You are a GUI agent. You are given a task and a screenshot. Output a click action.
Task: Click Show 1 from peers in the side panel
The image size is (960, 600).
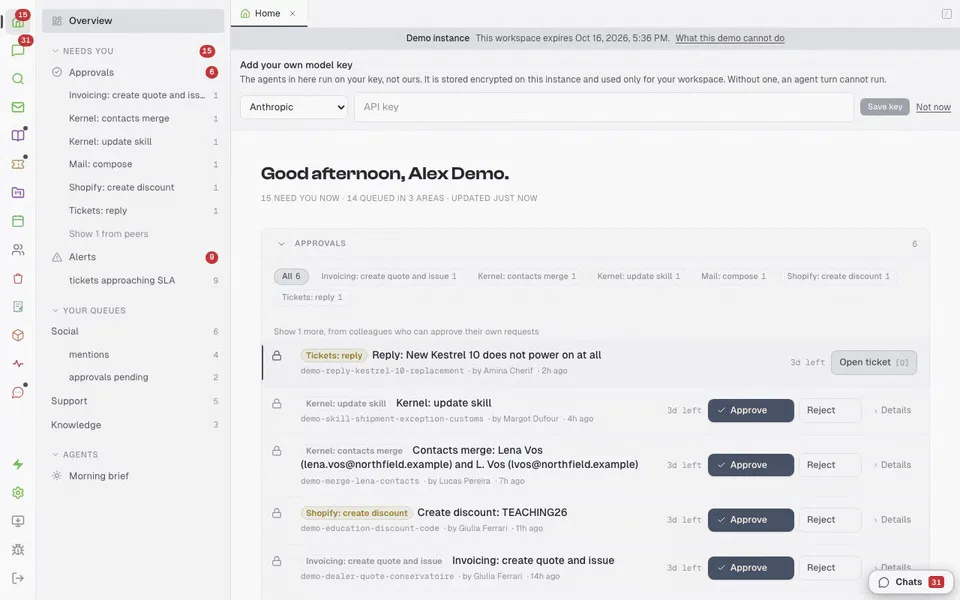(108, 234)
